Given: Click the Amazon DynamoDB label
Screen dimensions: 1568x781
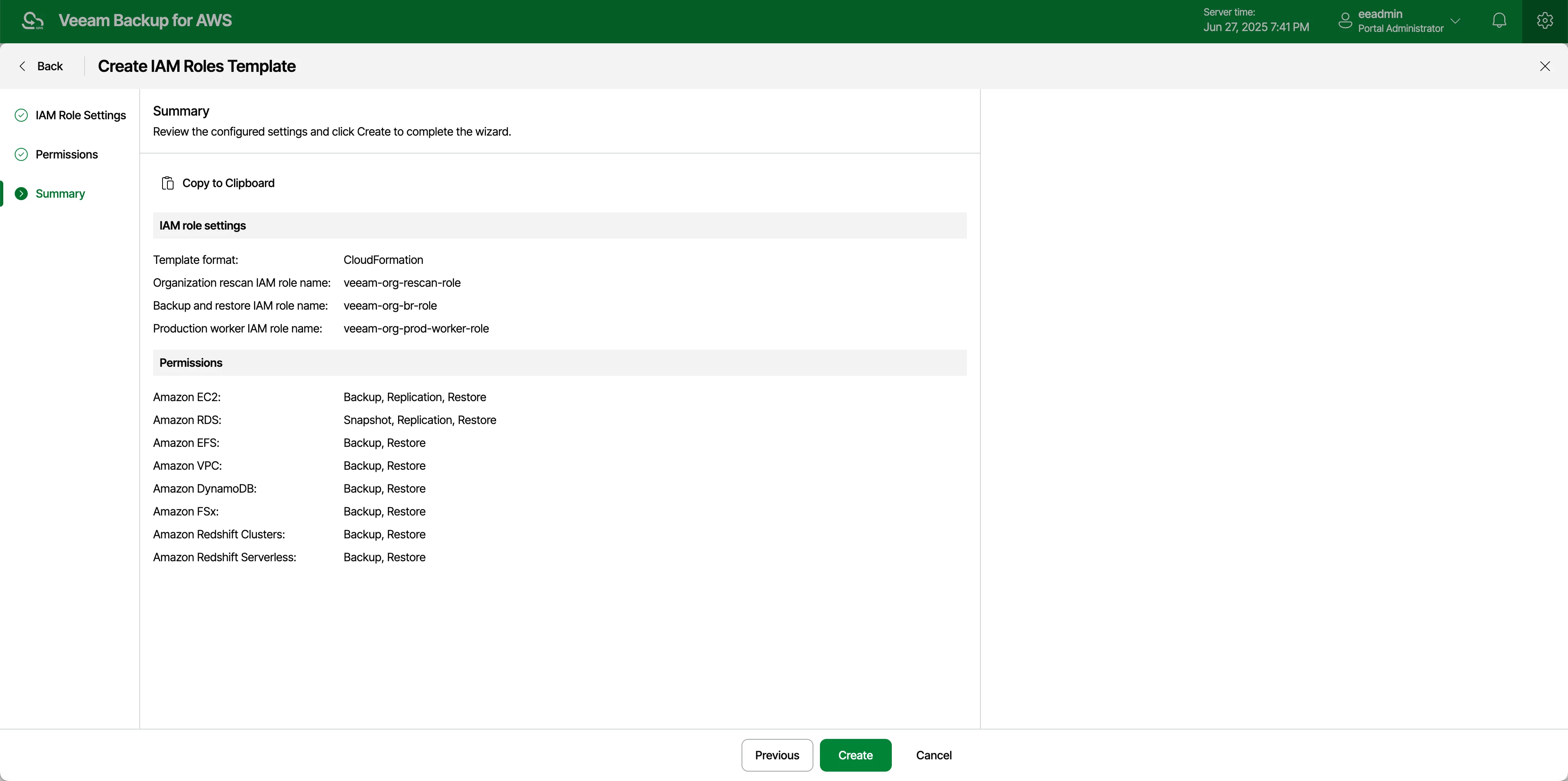Looking at the screenshot, I should 205,489.
